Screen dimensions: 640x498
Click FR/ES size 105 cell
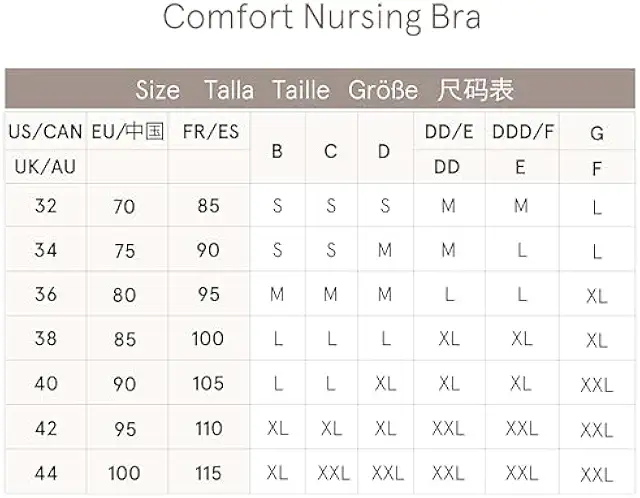click(x=208, y=383)
